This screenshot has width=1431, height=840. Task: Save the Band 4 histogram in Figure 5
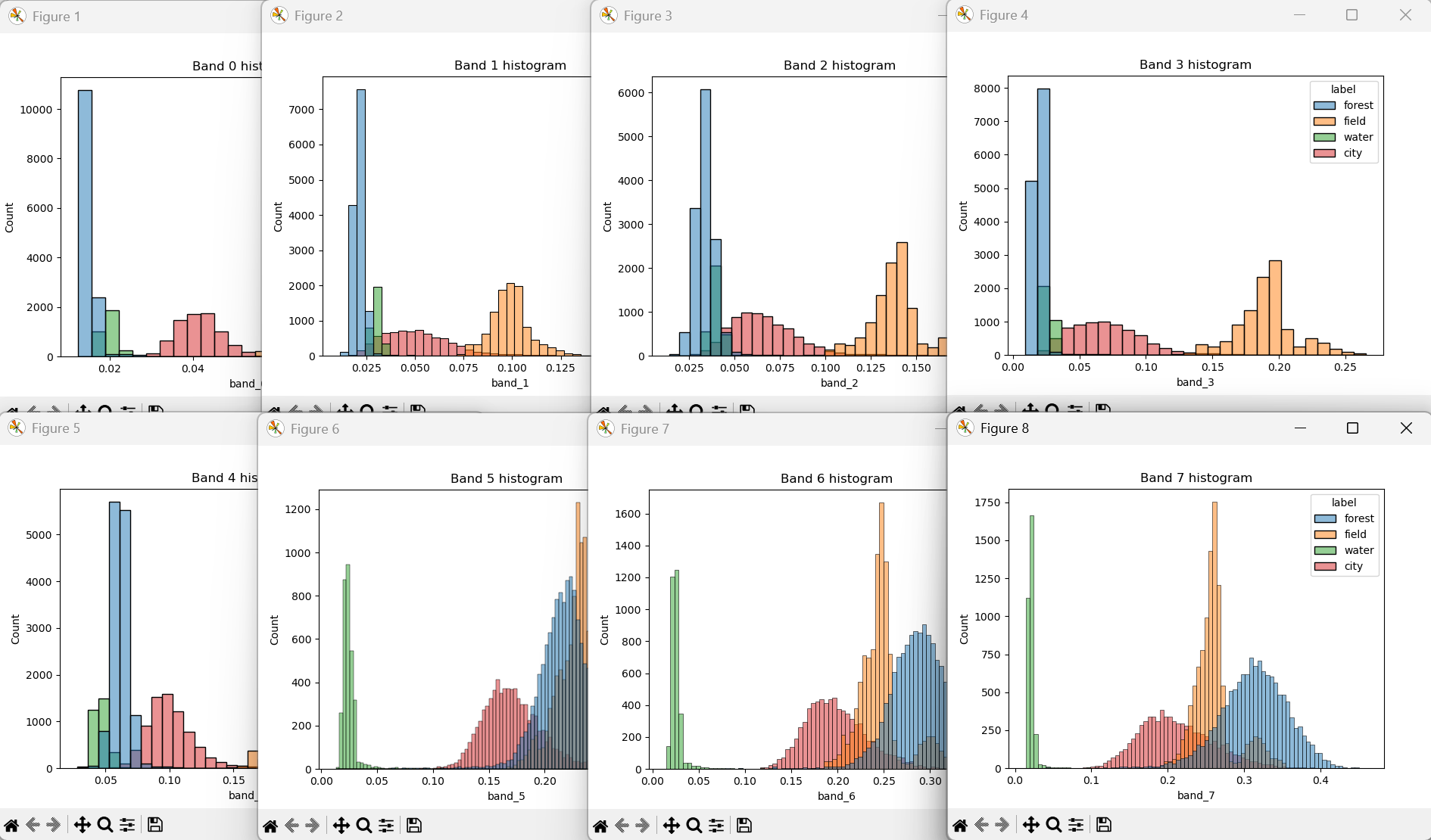(155, 825)
